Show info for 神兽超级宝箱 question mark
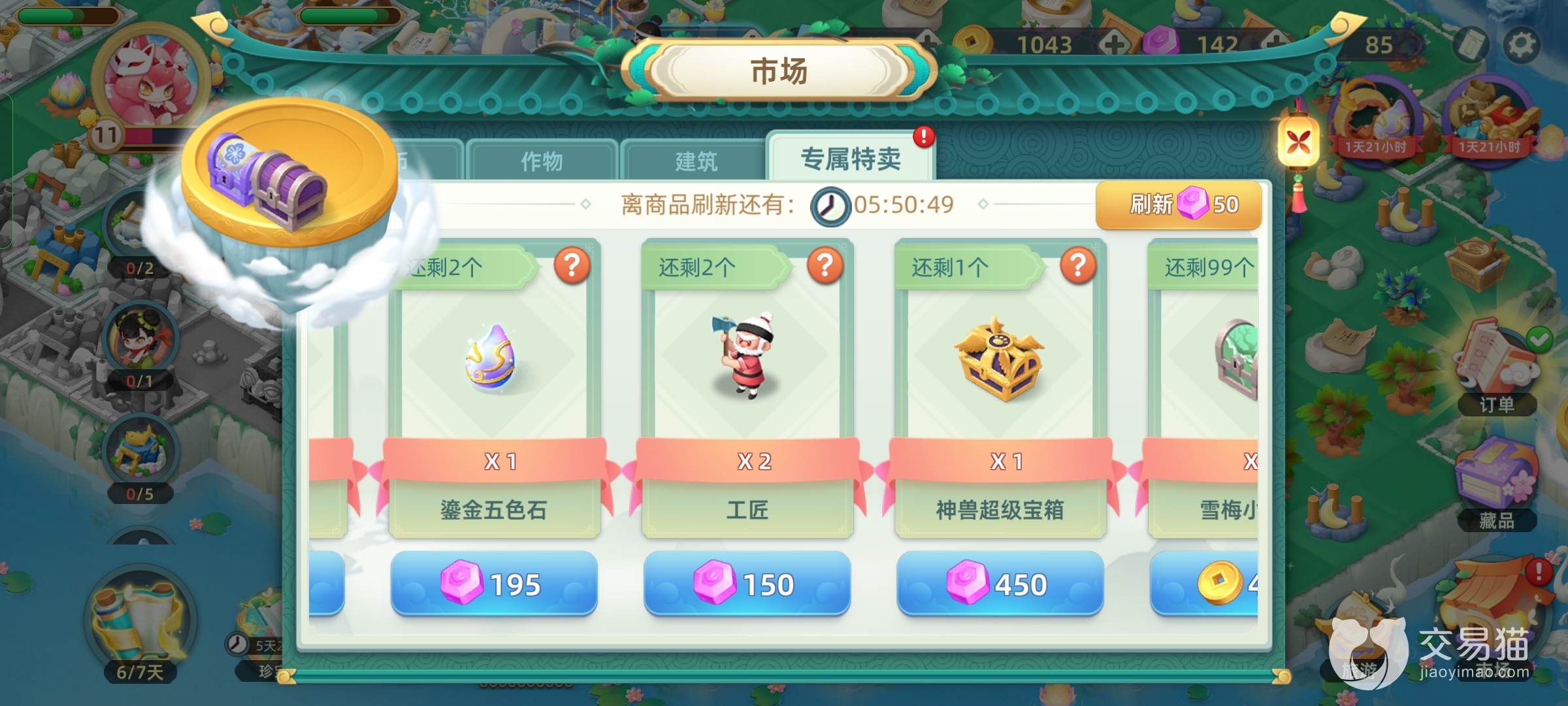Image resolution: width=1568 pixels, height=706 pixels. 1078,265
